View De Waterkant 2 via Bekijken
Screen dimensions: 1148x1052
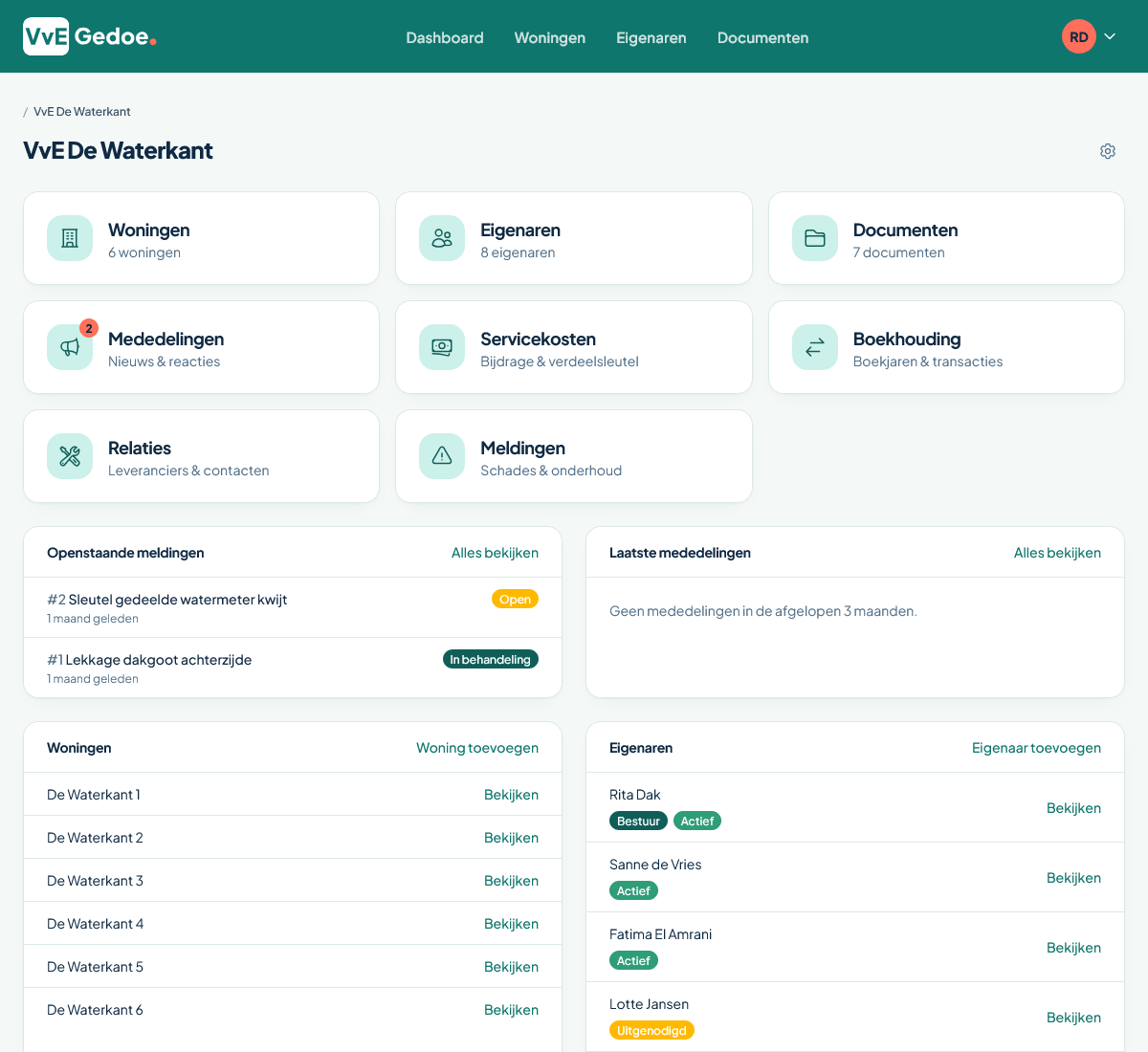(511, 838)
